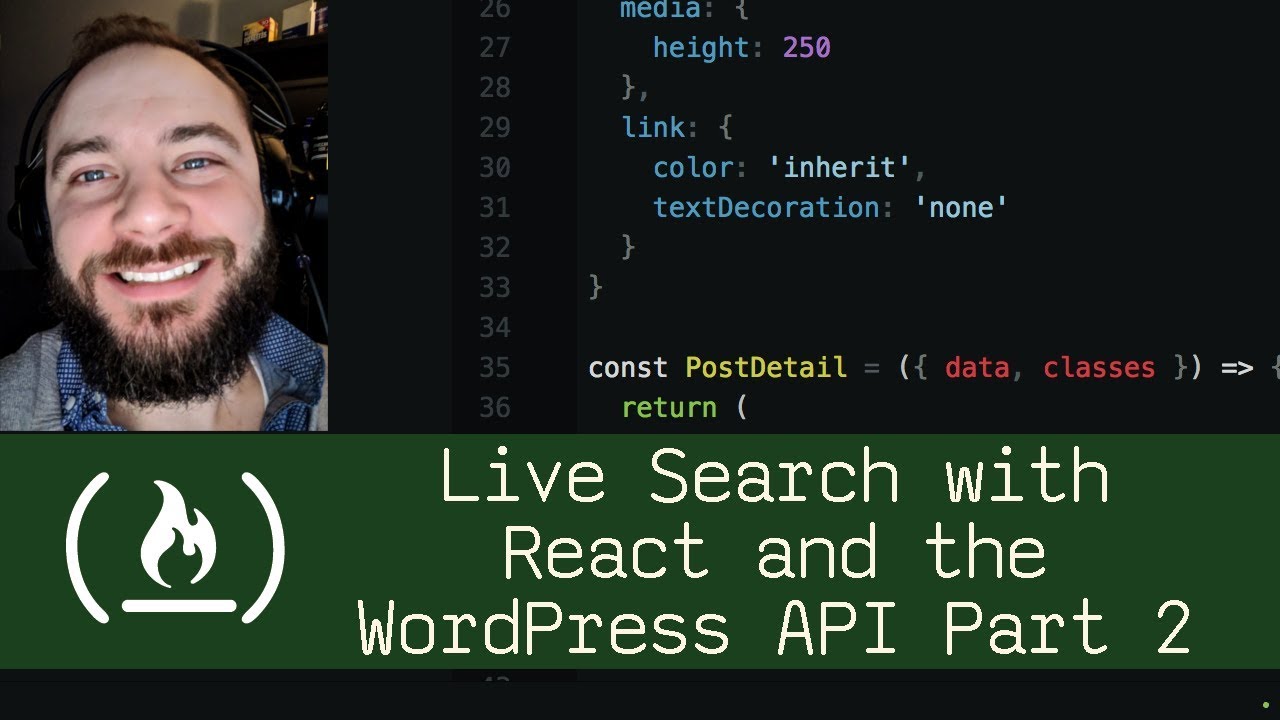Click line number 36 in the gutter
This screenshot has height=720, width=1280.
(x=495, y=407)
